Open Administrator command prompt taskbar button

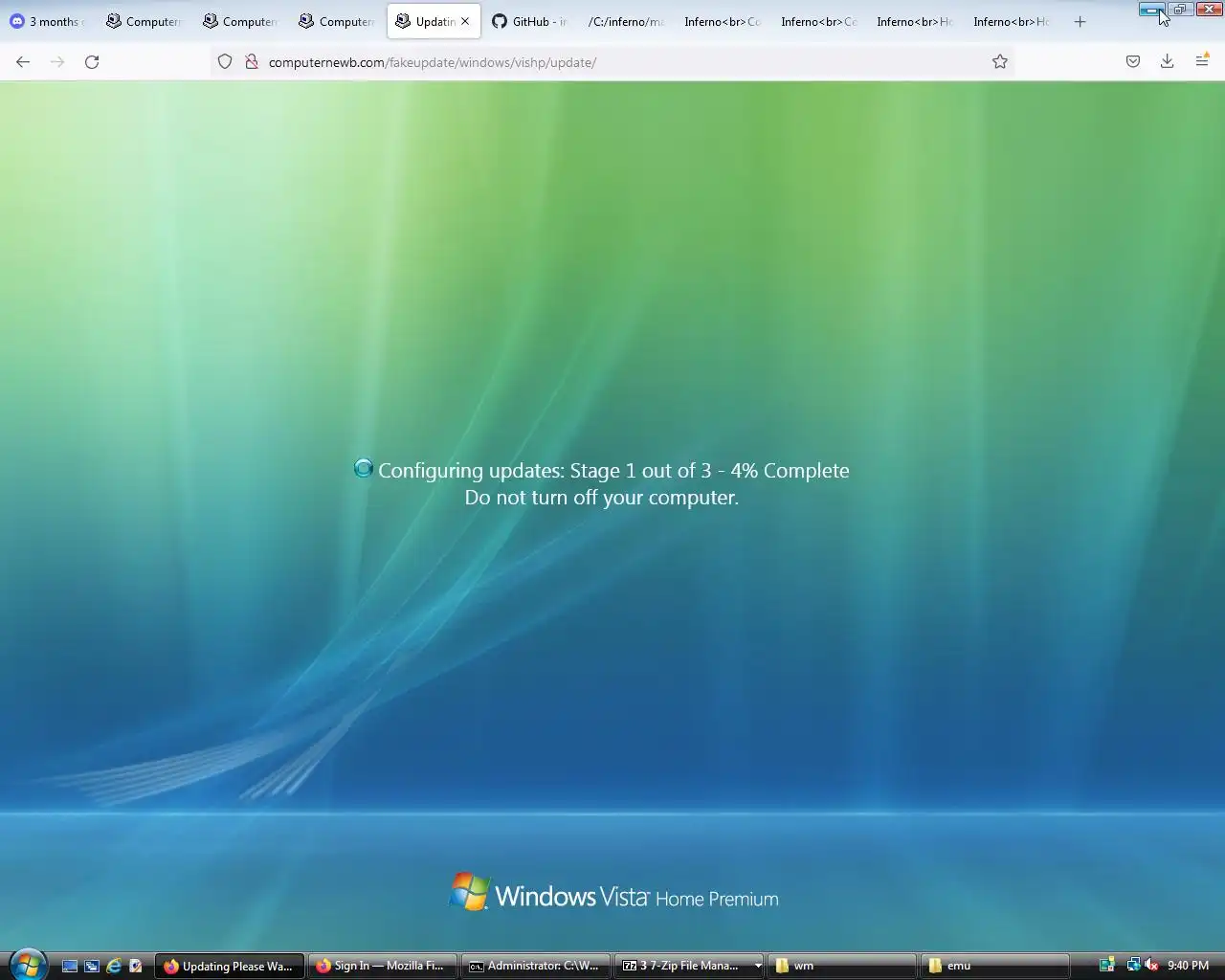[536, 966]
